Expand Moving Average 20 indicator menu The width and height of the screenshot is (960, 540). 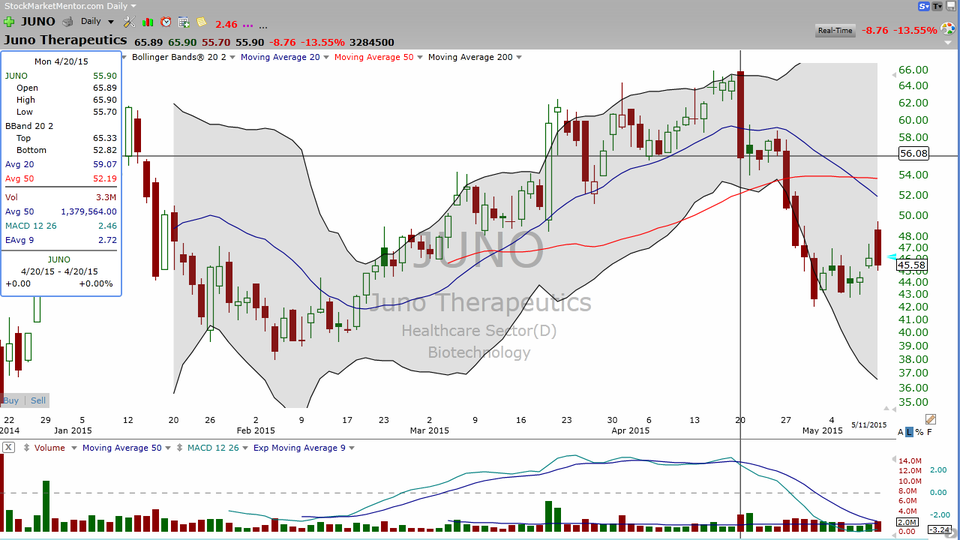coord(326,57)
